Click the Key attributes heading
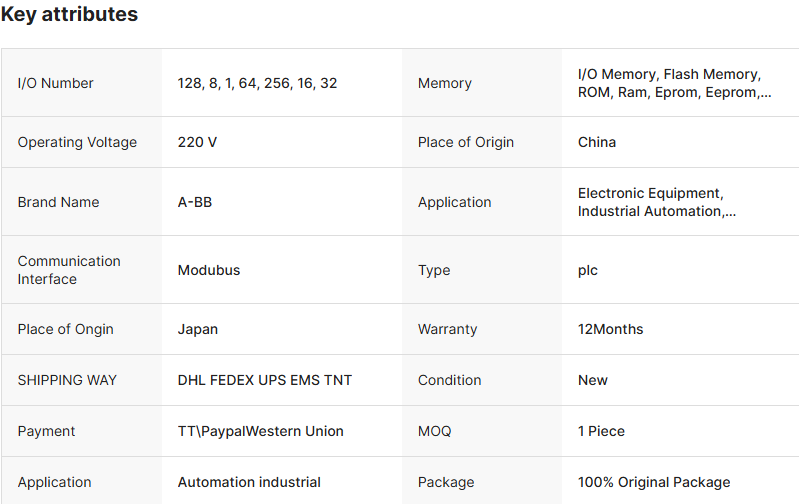The width and height of the screenshot is (799, 504). tap(69, 15)
